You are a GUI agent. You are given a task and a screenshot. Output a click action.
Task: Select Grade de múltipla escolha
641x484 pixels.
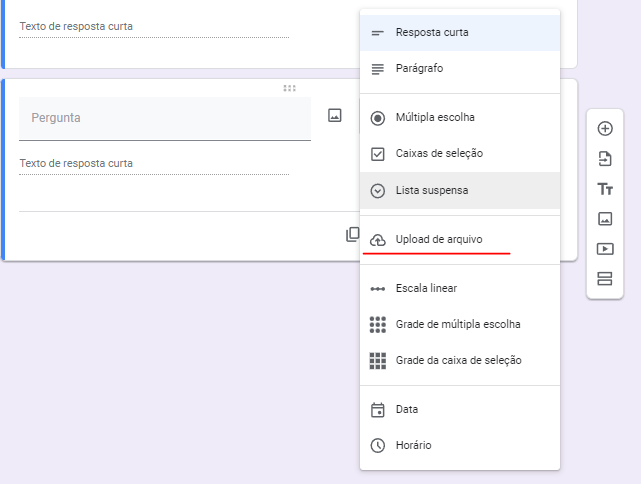point(458,325)
